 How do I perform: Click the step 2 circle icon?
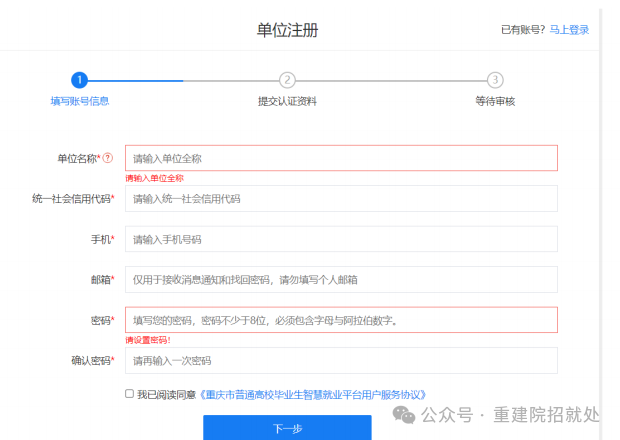point(287,80)
